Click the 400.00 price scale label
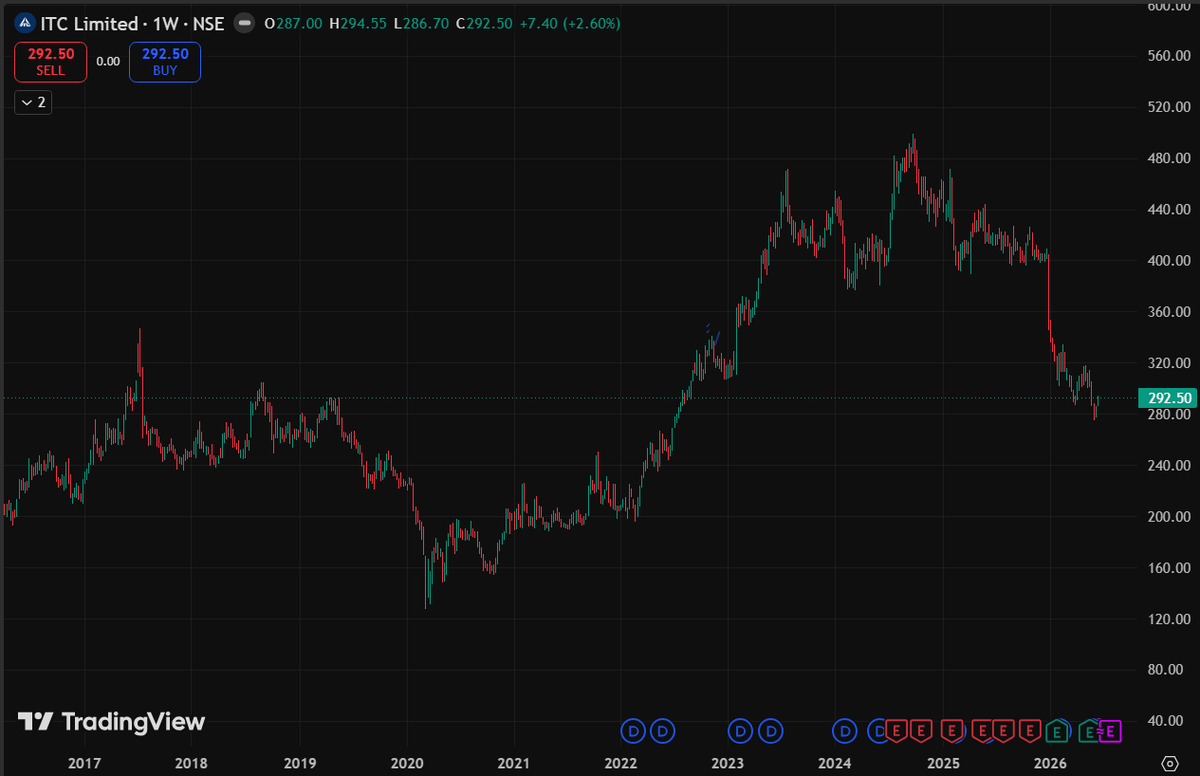 tap(1171, 261)
